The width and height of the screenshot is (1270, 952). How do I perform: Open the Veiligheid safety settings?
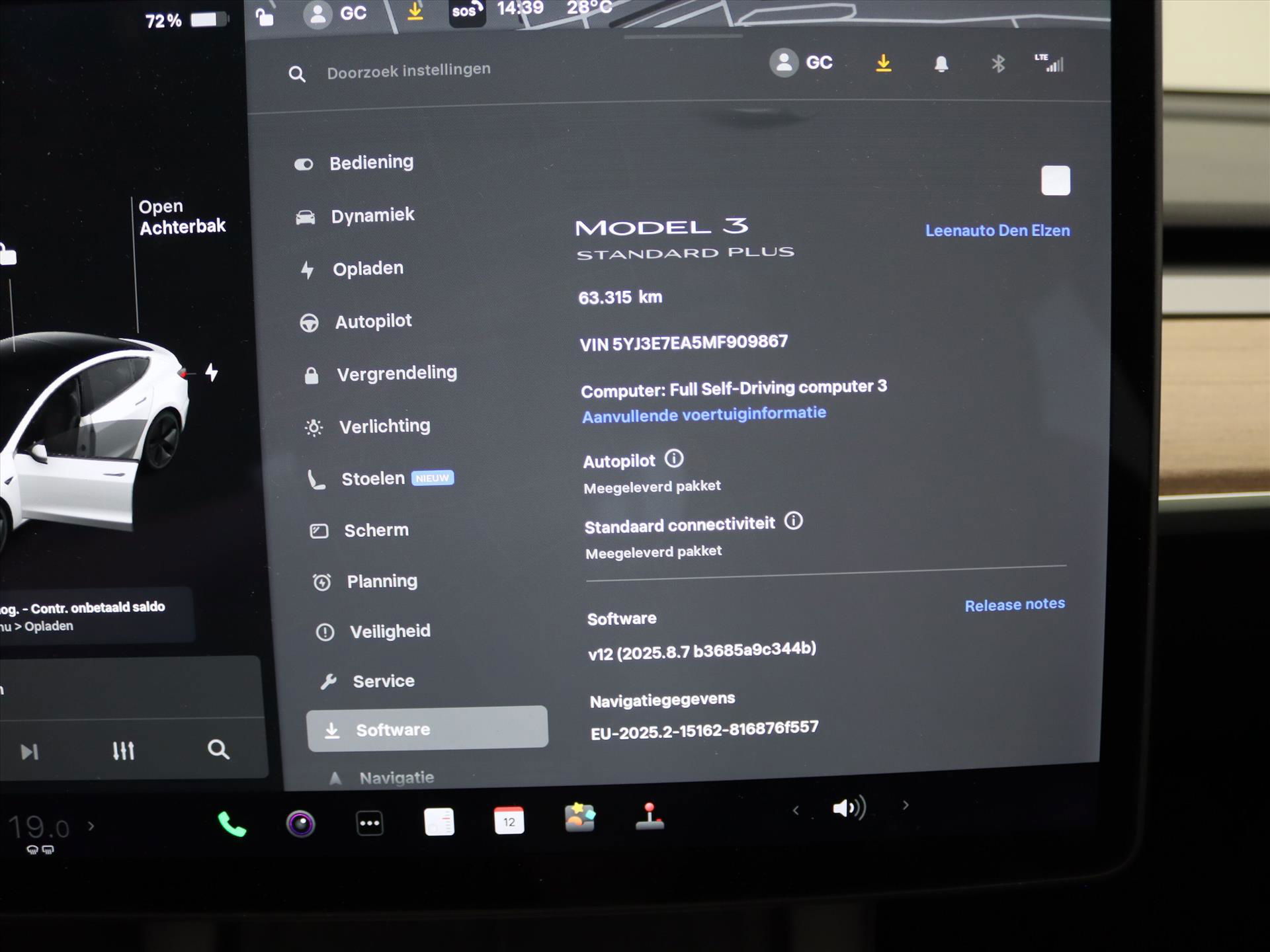click(373, 631)
